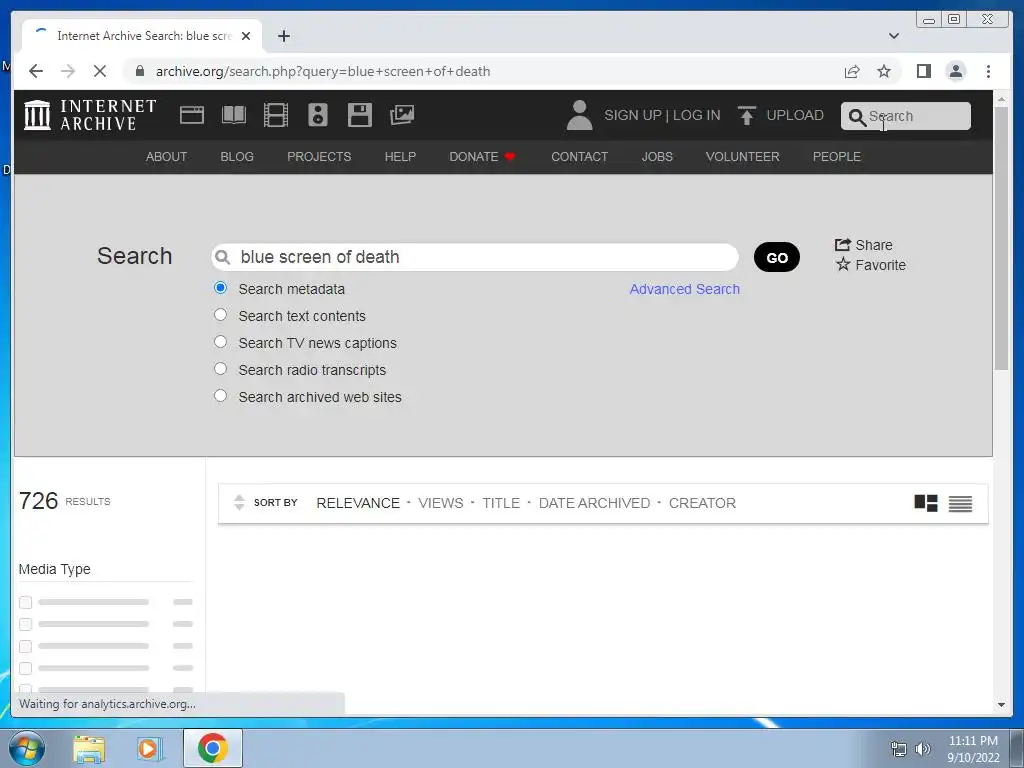Open the HELP menu item

pyautogui.click(x=400, y=157)
